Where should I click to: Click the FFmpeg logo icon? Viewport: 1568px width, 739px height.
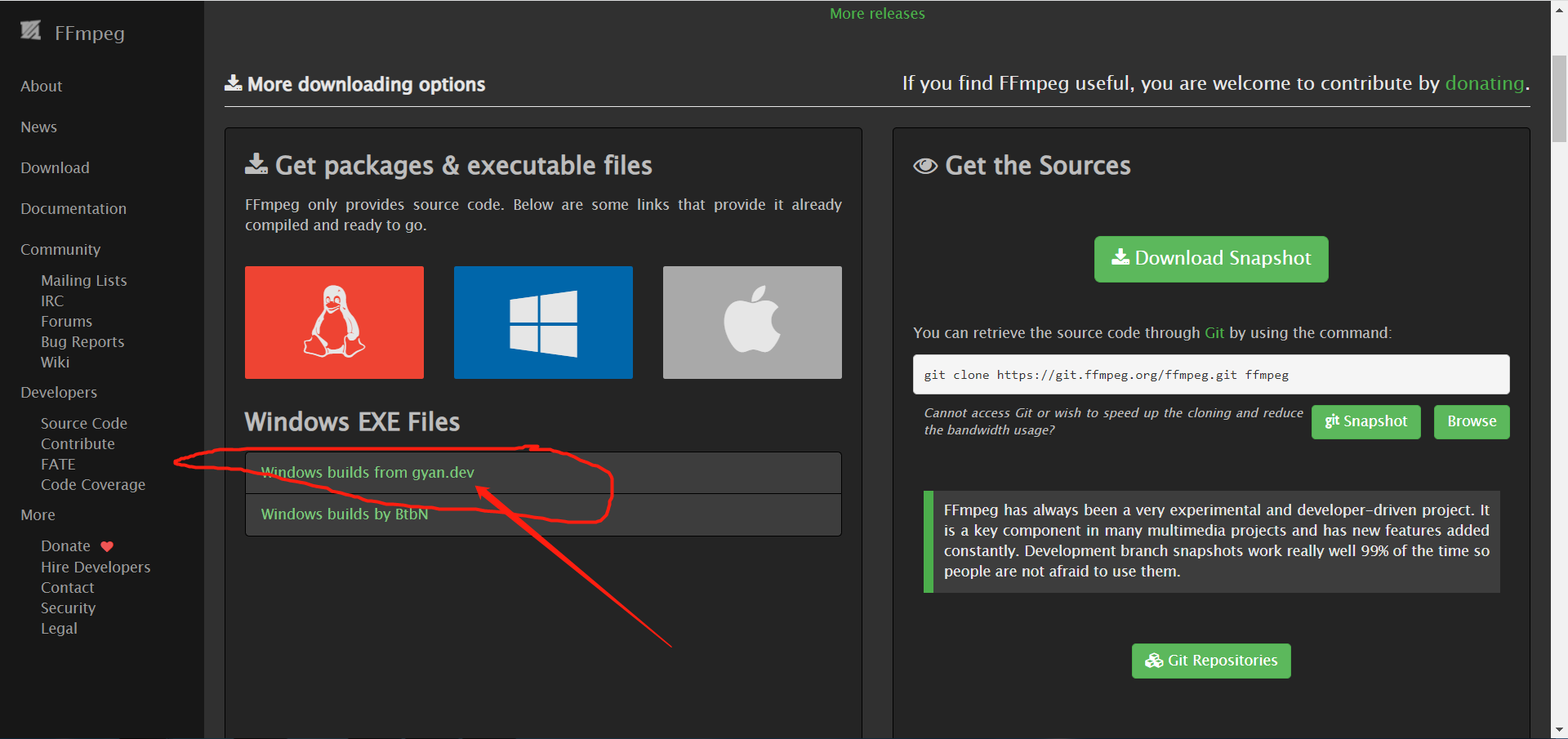[31, 31]
